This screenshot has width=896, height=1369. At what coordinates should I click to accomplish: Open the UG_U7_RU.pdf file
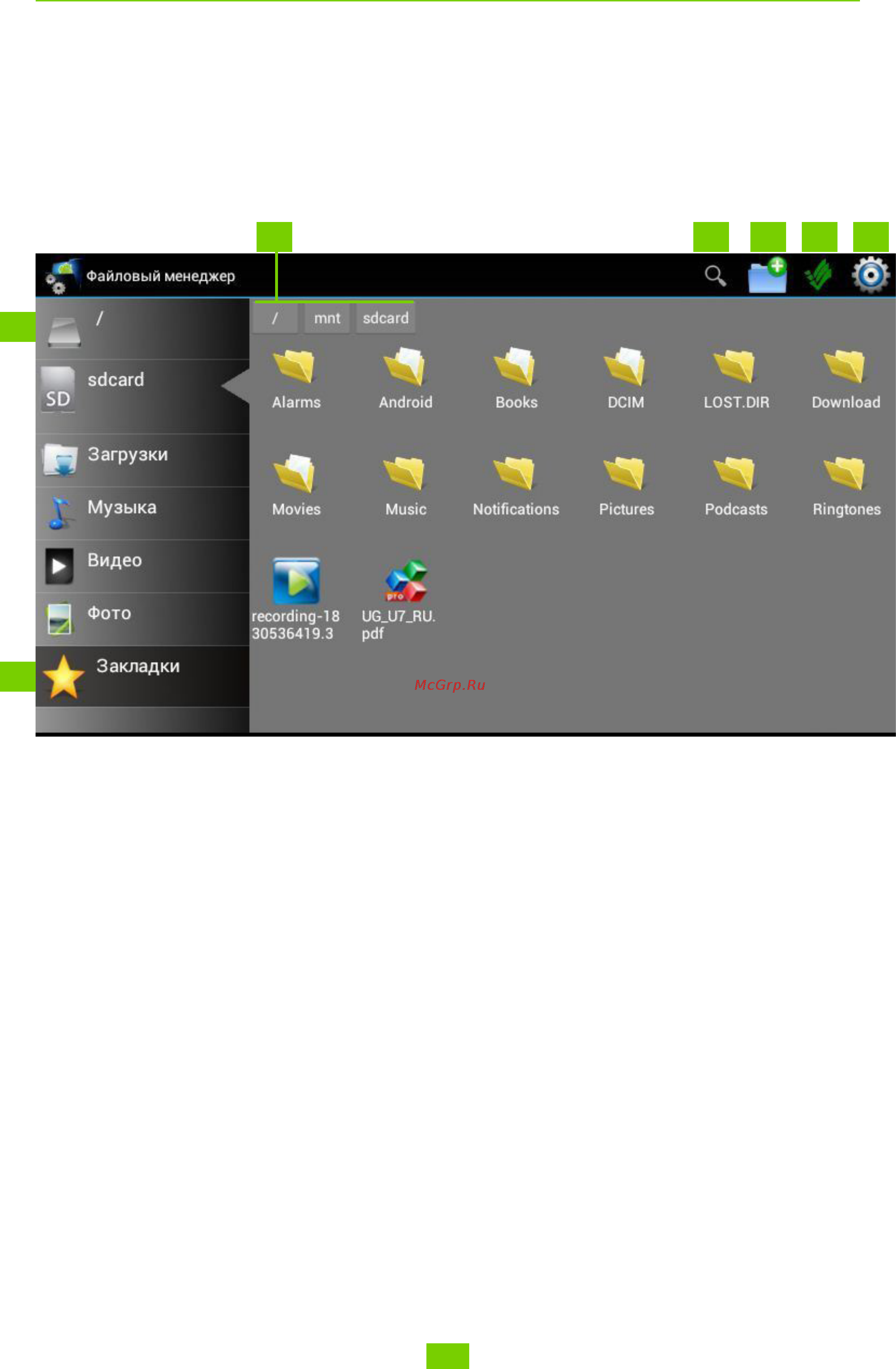click(x=403, y=599)
